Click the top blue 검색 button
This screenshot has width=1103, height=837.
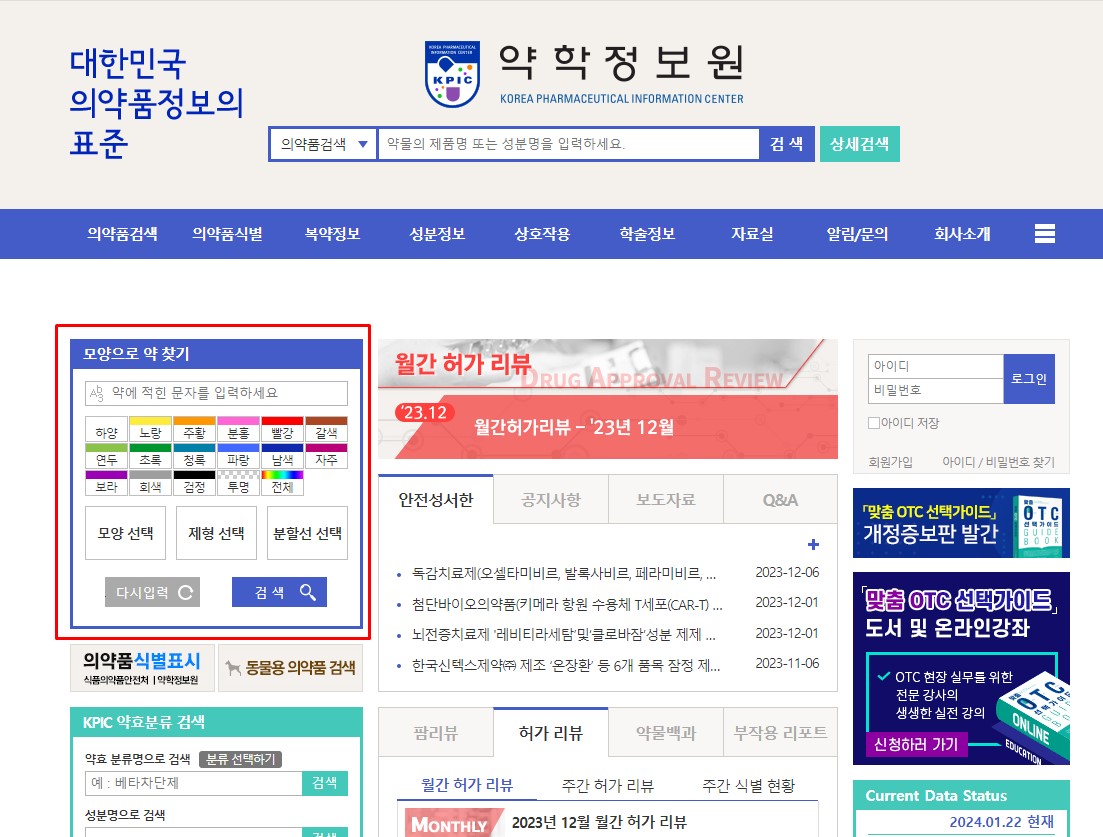[786, 144]
